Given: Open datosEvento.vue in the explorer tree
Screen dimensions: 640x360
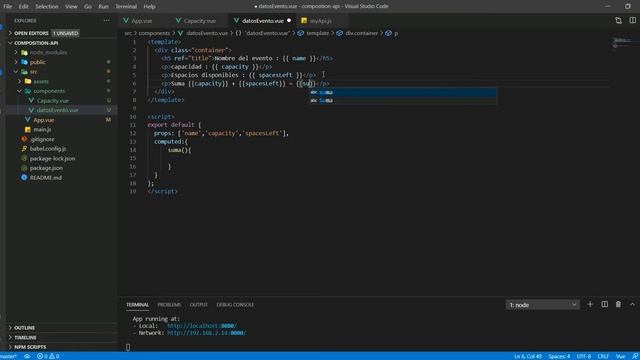Looking at the screenshot, I should [x=57, y=110].
